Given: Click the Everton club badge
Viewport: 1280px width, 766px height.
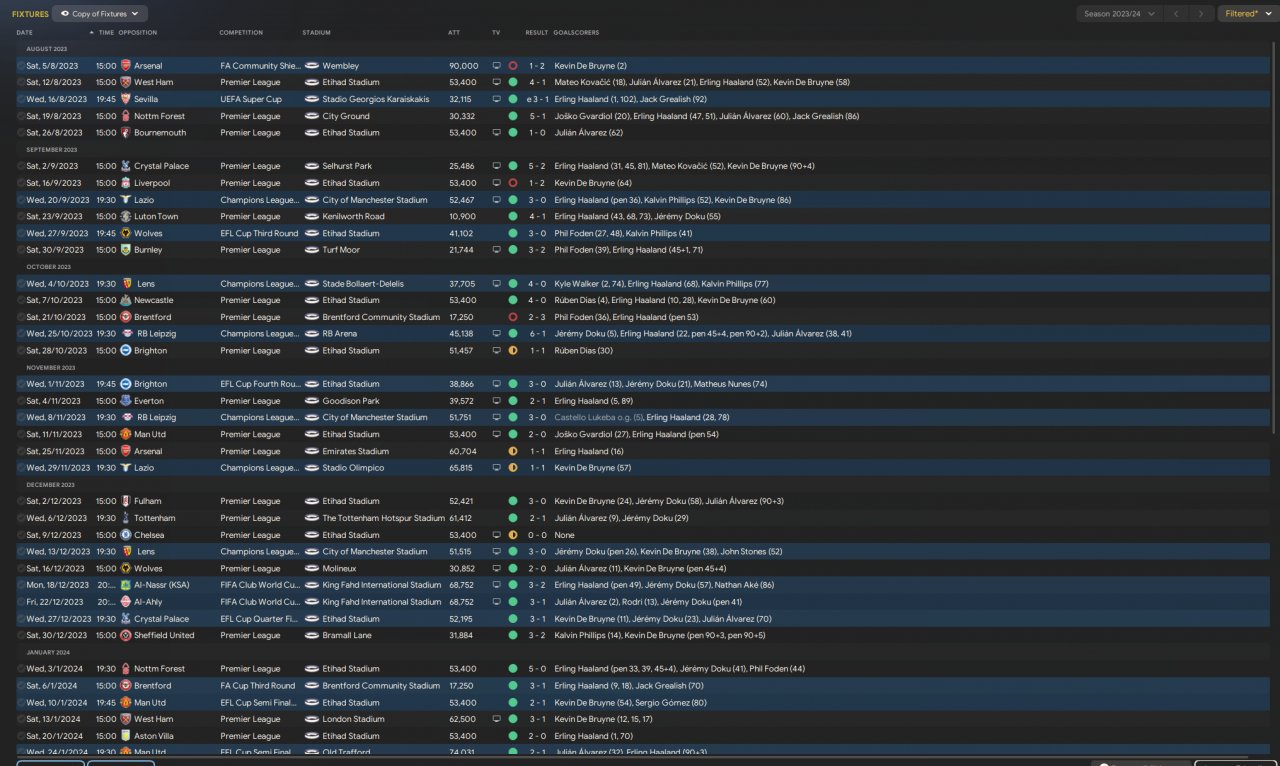Looking at the screenshot, I should [125, 401].
